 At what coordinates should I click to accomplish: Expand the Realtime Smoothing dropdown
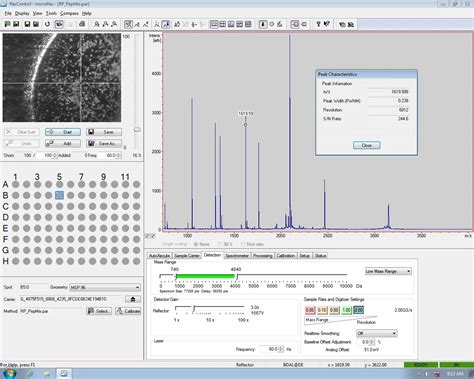click(x=376, y=333)
